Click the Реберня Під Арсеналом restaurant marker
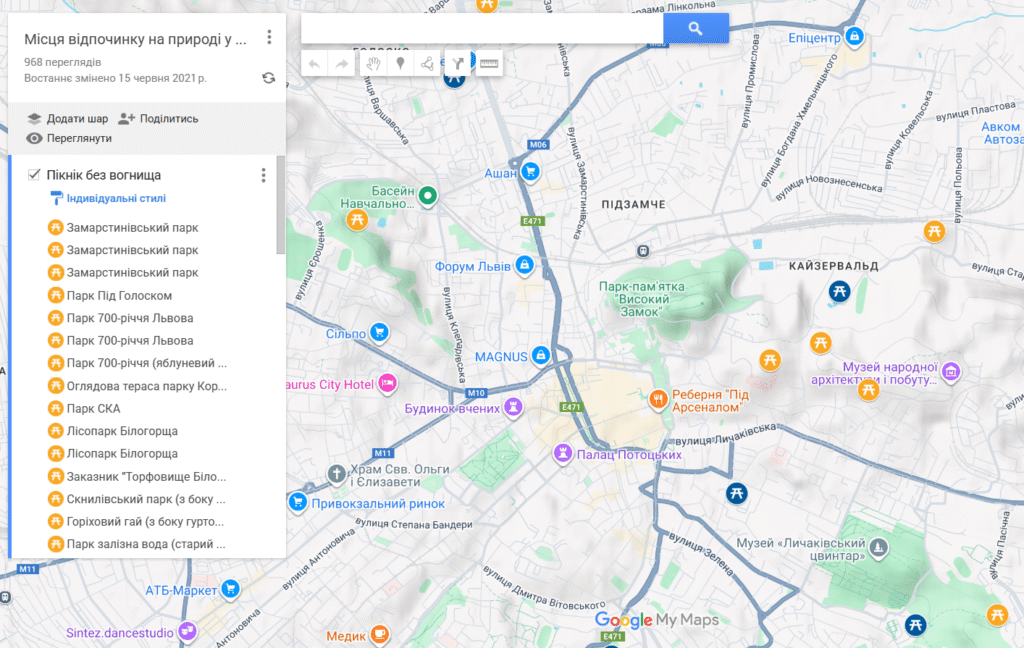 [658, 398]
